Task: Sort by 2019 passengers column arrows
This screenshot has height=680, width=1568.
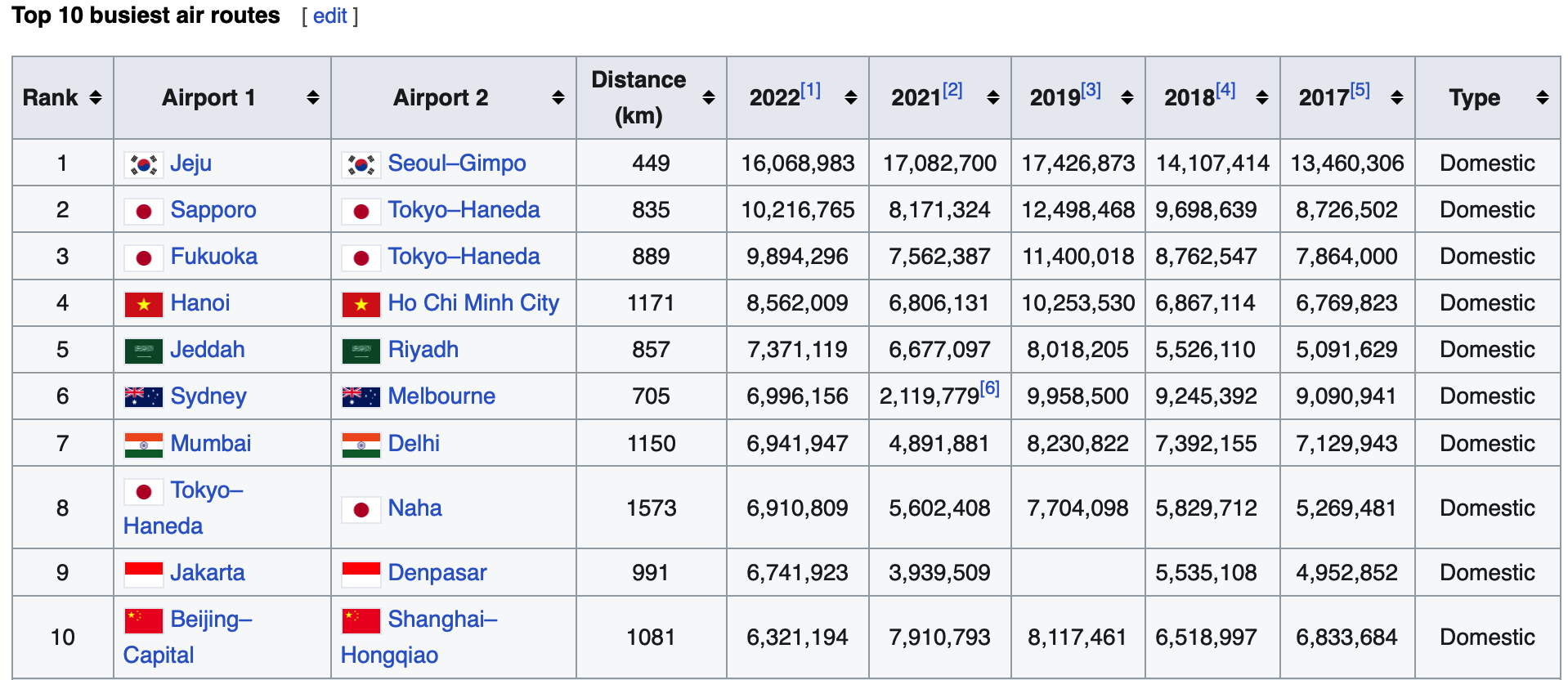Action: (1127, 97)
